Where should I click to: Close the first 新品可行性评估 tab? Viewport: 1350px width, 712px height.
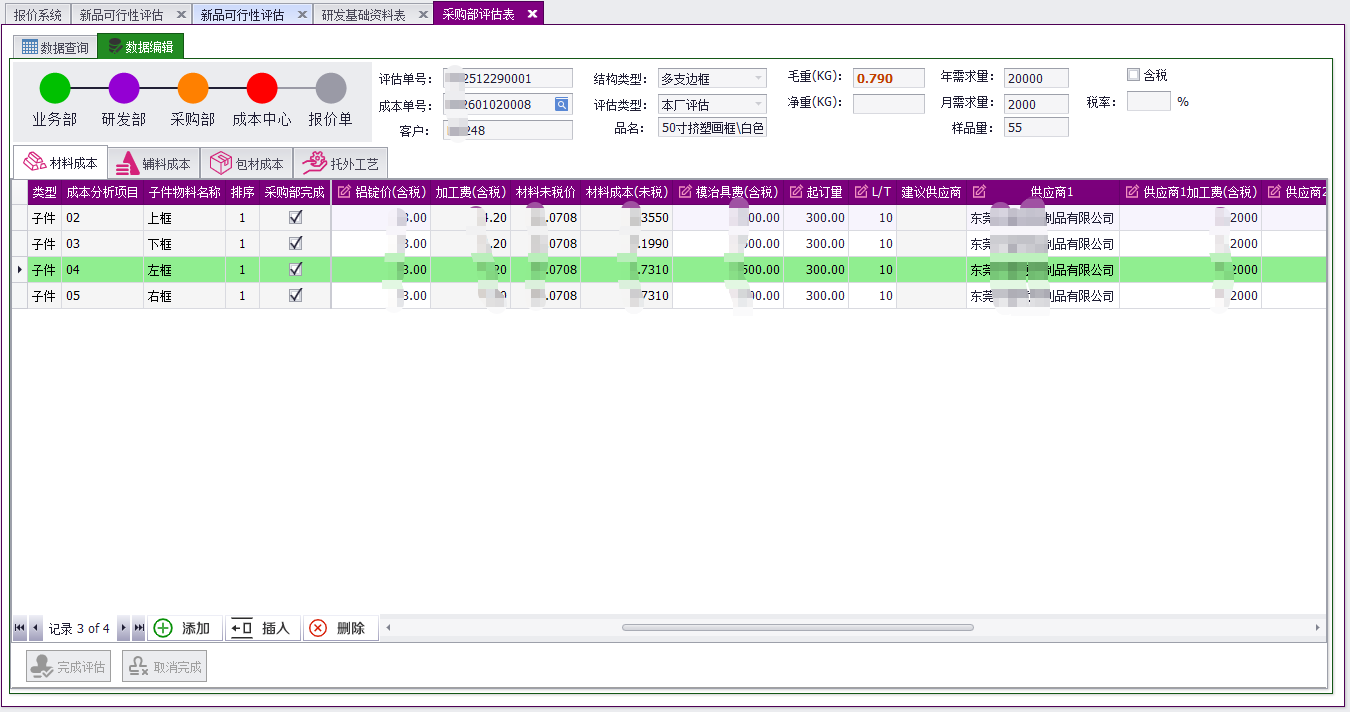click(181, 15)
